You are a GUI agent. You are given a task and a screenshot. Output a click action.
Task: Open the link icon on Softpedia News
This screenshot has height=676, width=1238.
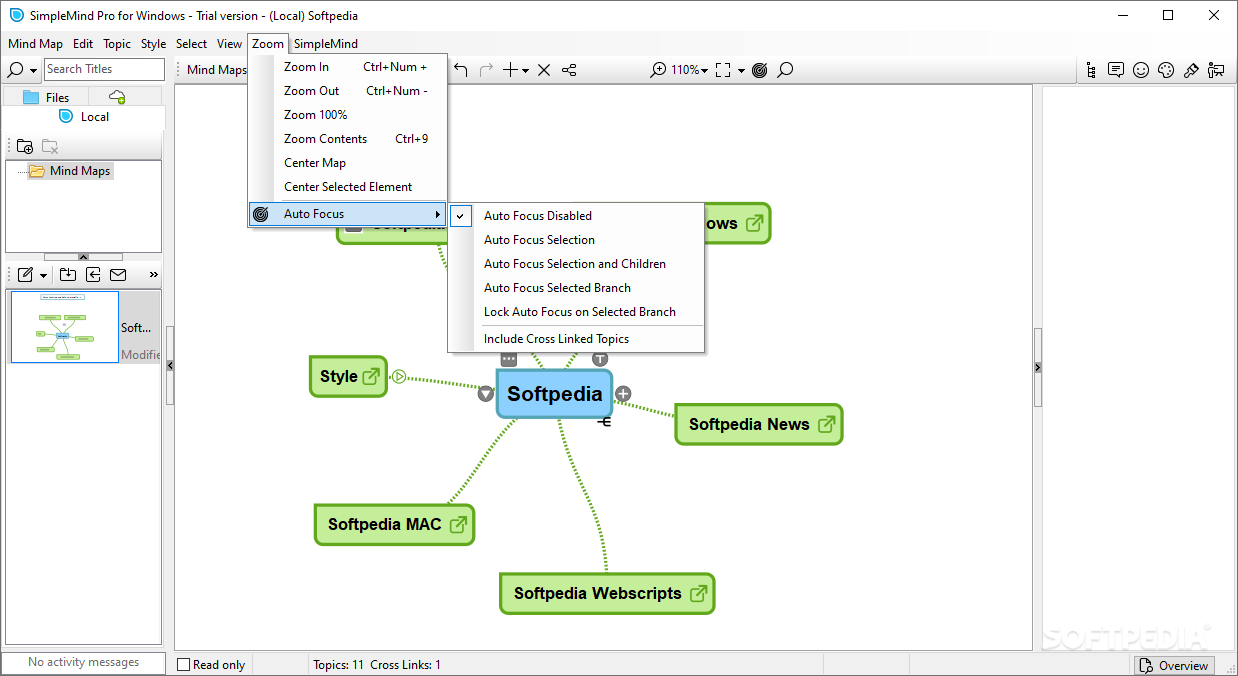click(x=827, y=424)
